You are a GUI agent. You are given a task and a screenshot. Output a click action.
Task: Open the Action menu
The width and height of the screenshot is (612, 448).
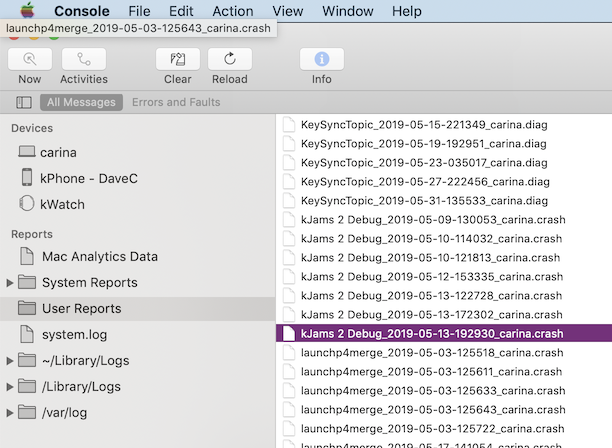click(233, 11)
